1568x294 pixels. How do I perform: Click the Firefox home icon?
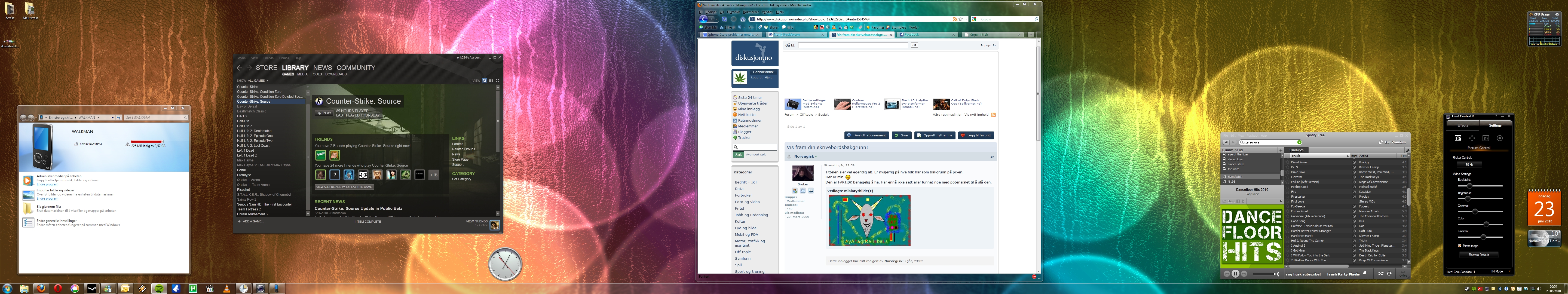tap(743, 19)
